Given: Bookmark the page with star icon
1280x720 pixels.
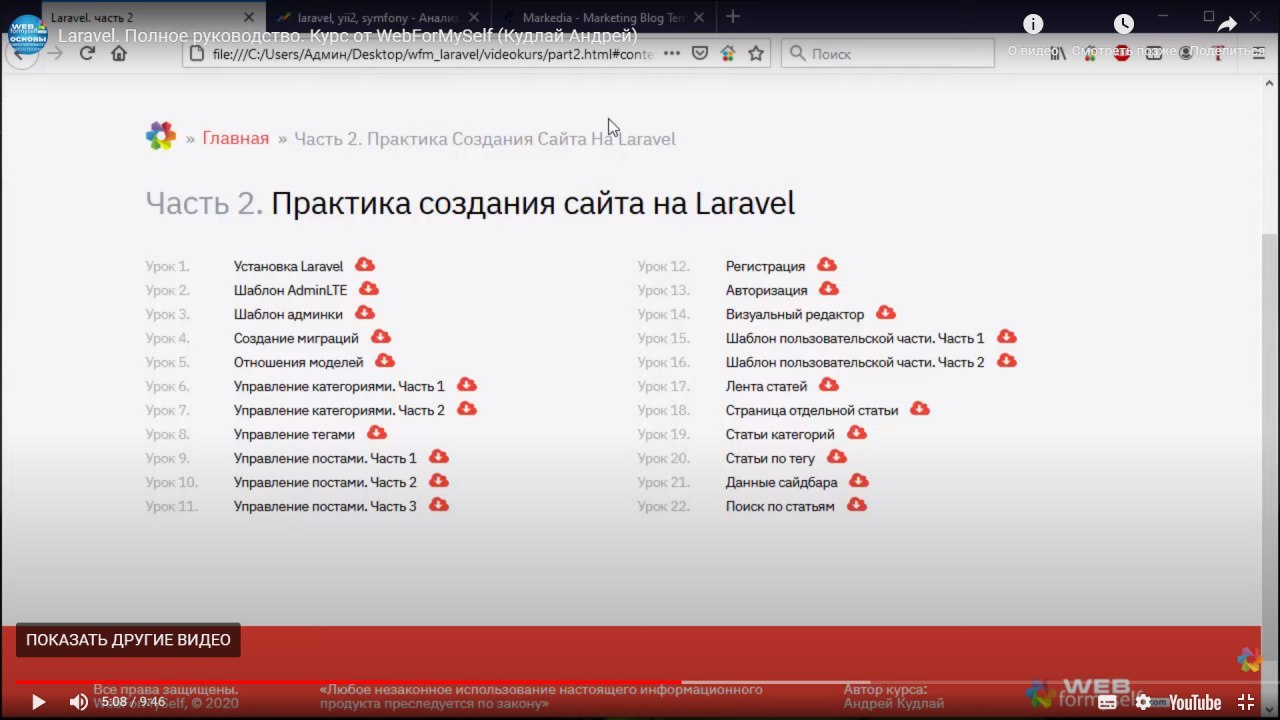Looking at the screenshot, I should click(756, 54).
